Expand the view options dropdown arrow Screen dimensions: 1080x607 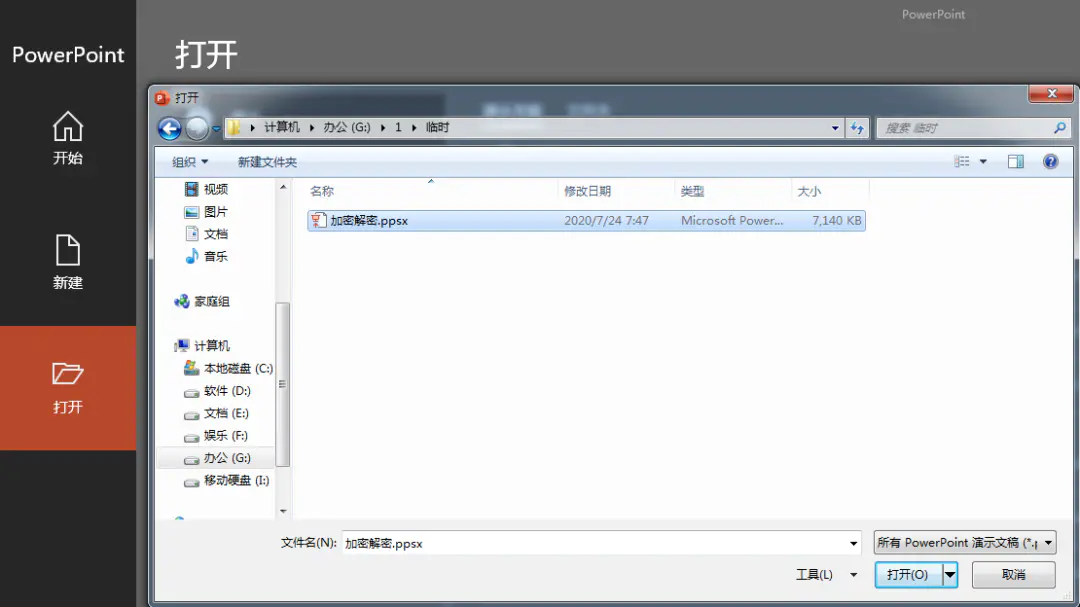coord(983,161)
